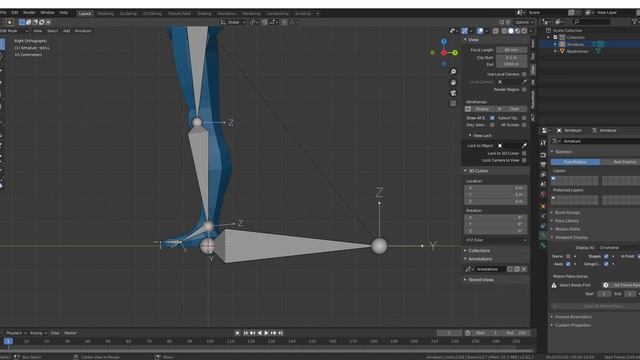The width and height of the screenshot is (640, 360).
Task: Enable Lock to 3D Cursor checkbox
Action: 524,153
